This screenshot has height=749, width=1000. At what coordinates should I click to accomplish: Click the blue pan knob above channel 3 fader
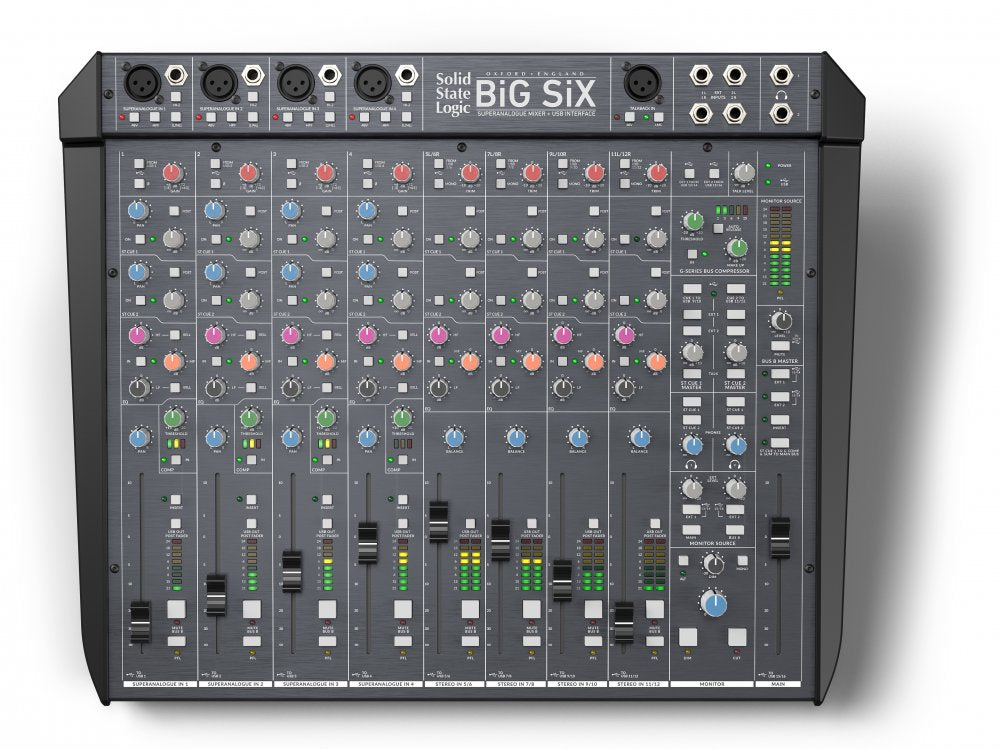point(290,438)
